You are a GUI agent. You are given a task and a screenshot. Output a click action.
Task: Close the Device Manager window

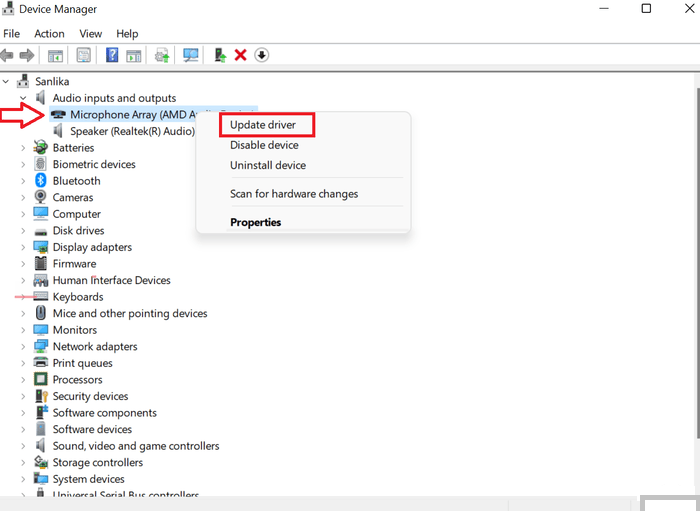pyautogui.click(x=689, y=8)
